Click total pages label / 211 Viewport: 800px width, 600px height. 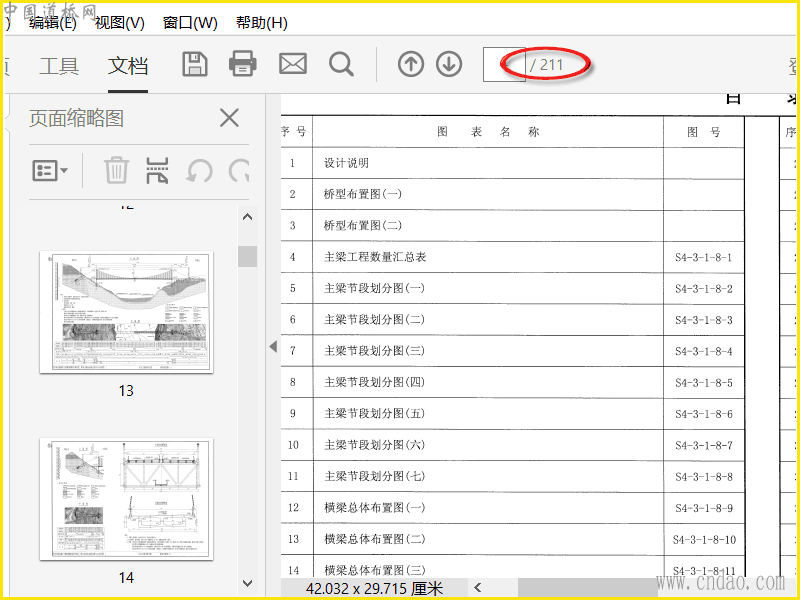[546, 65]
